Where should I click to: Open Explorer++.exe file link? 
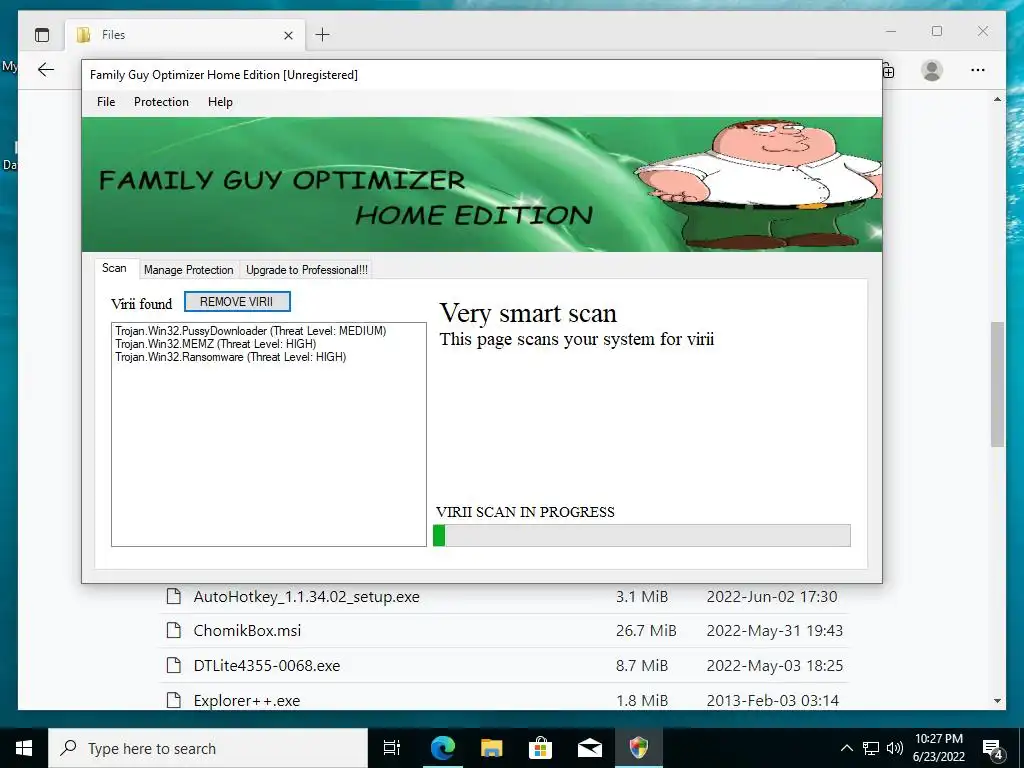point(247,701)
